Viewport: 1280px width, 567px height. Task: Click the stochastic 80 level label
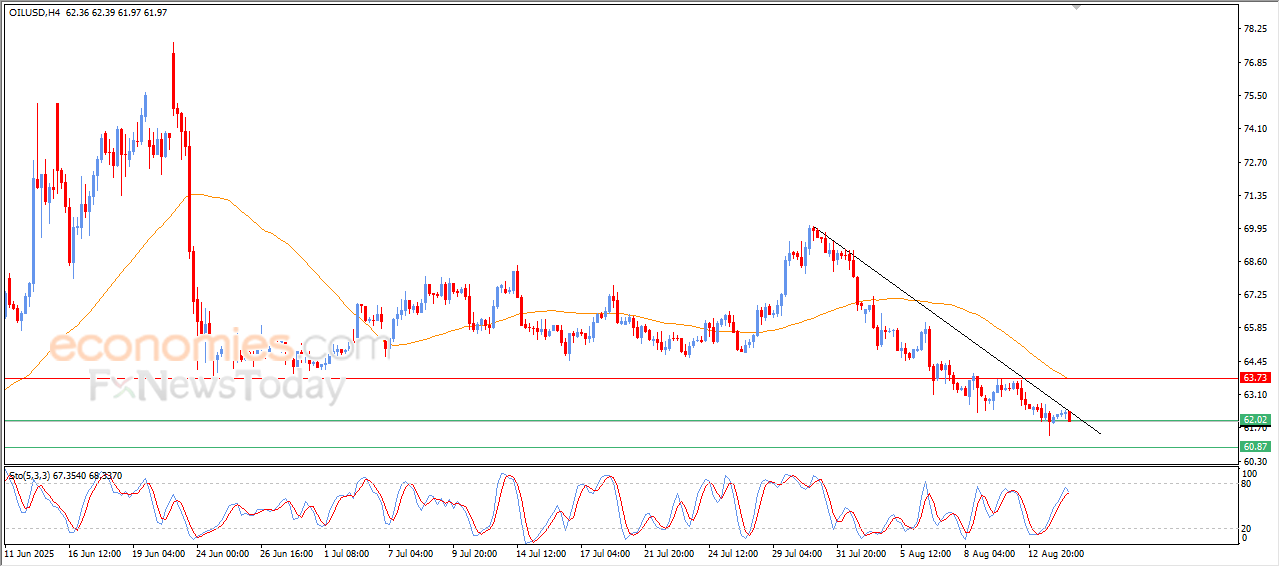click(1246, 484)
